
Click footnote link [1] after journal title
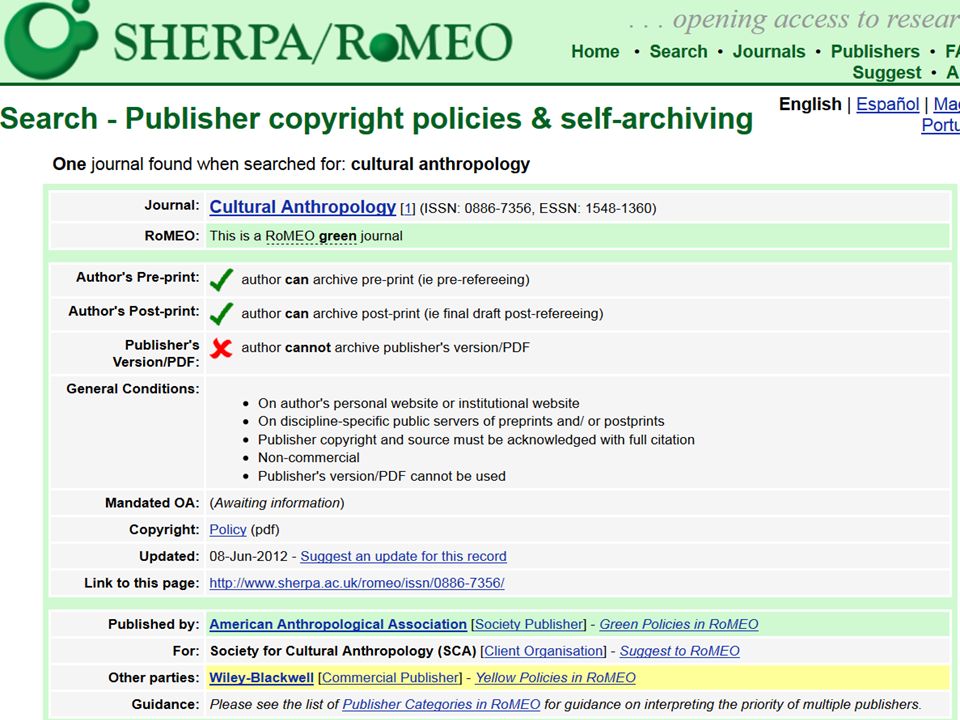(407, 209)
